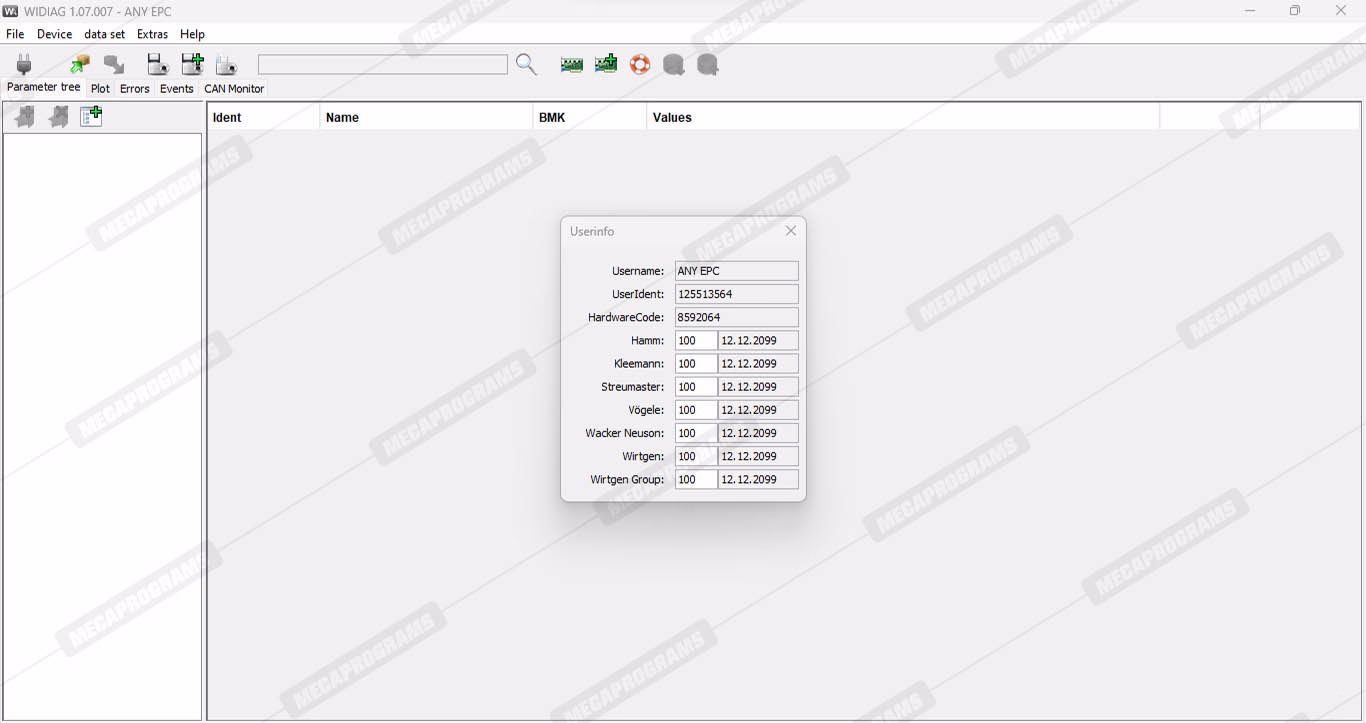Click the Username field showing ANY EPC

point(736,271)
